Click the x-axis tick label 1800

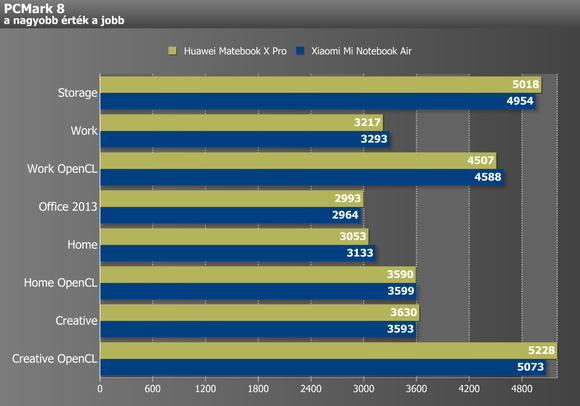(258, 389)
